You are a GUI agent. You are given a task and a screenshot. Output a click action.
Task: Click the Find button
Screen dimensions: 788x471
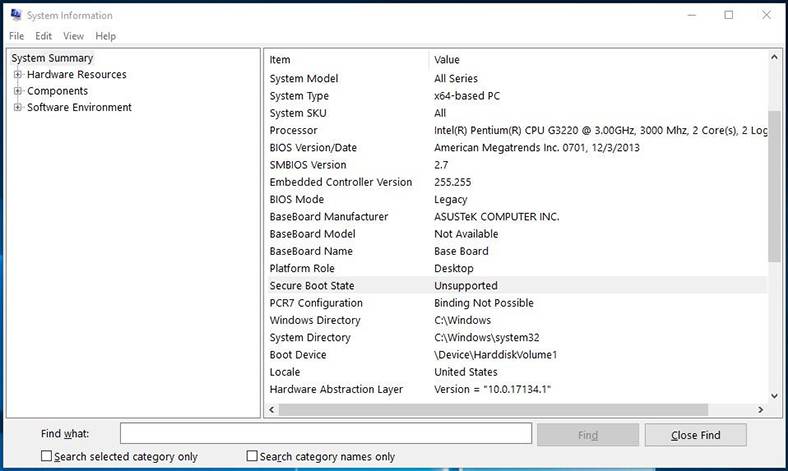click(587, 435)
